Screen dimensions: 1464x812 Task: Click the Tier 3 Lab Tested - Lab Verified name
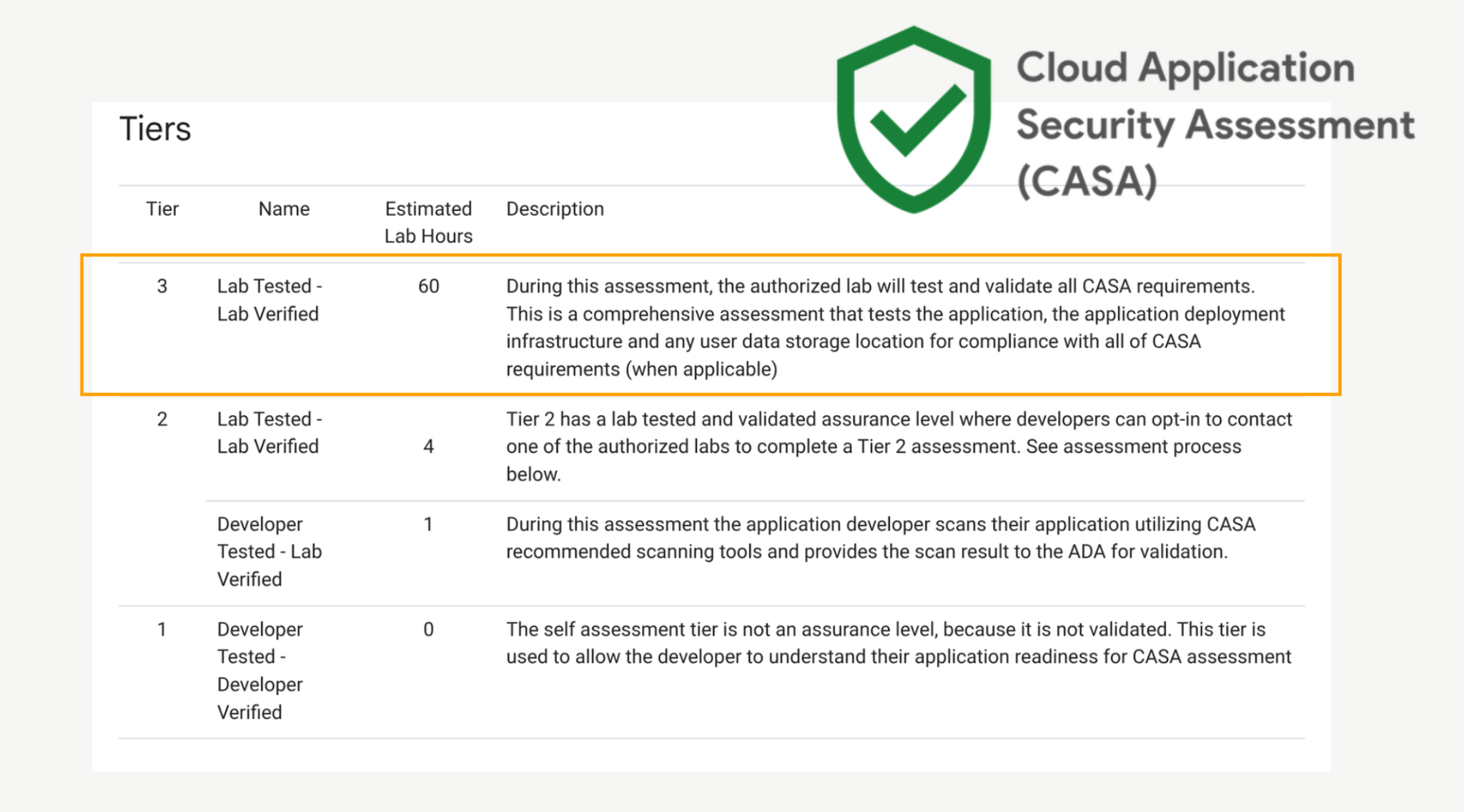pos(269,299)
